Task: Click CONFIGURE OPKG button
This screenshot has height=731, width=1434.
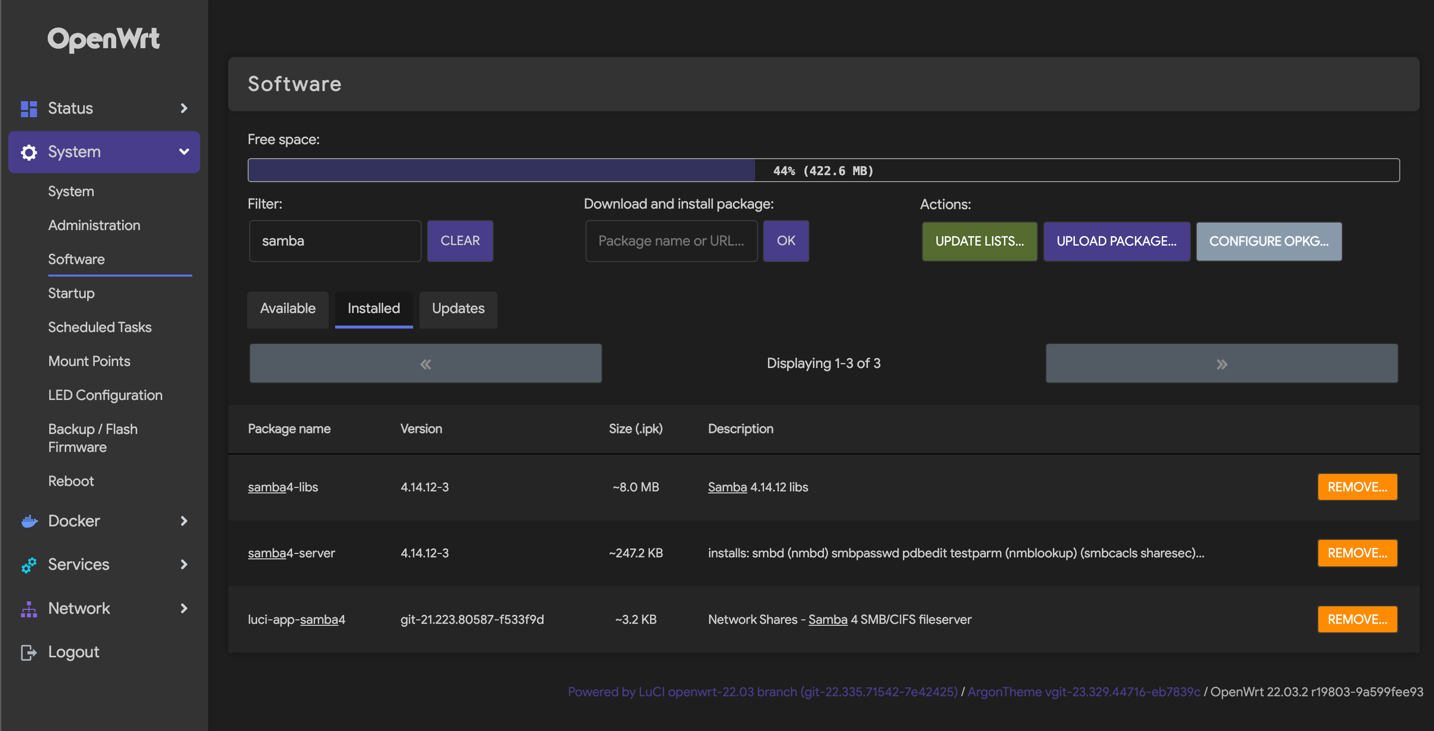Action: [1269, 241]
